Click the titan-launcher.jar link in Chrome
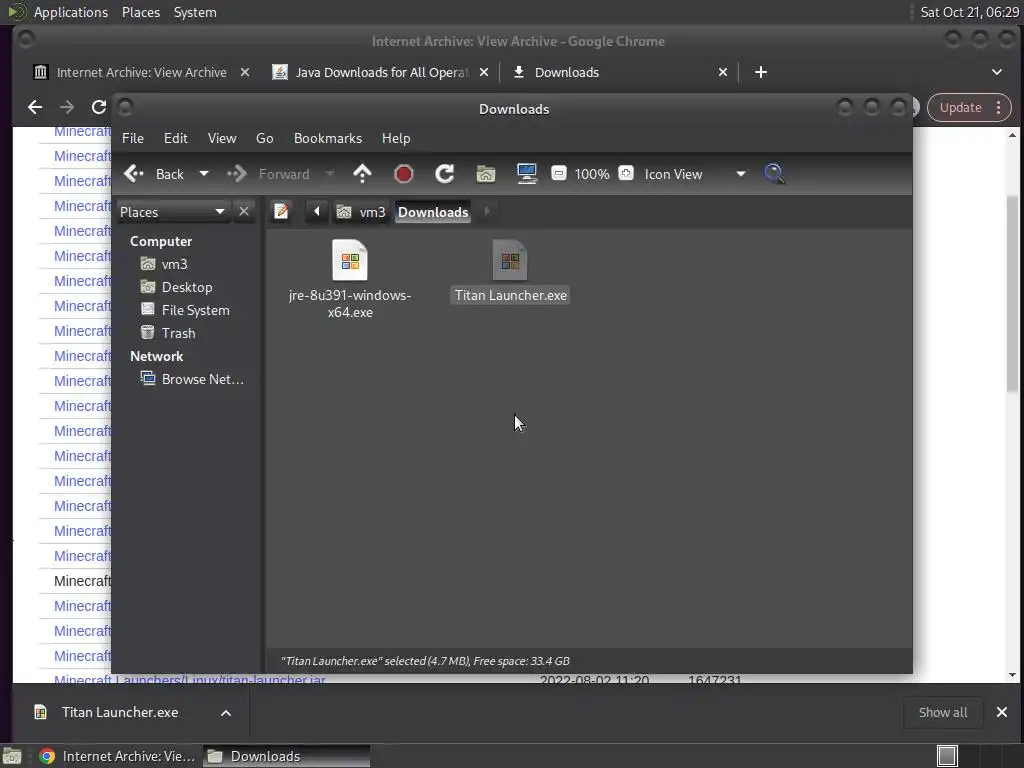The height and width of the screenshot is (768, 1024). coord(189,679)
